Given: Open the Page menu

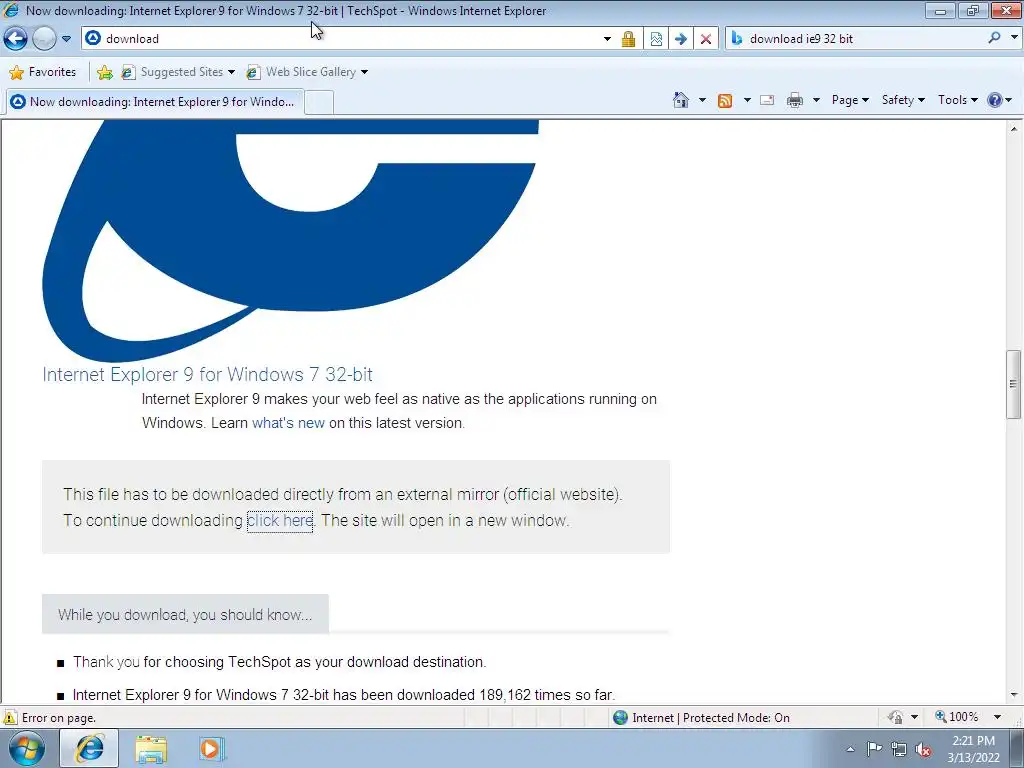Looking at the screenshot, I should pyautogui.click(x=850, y=100).
